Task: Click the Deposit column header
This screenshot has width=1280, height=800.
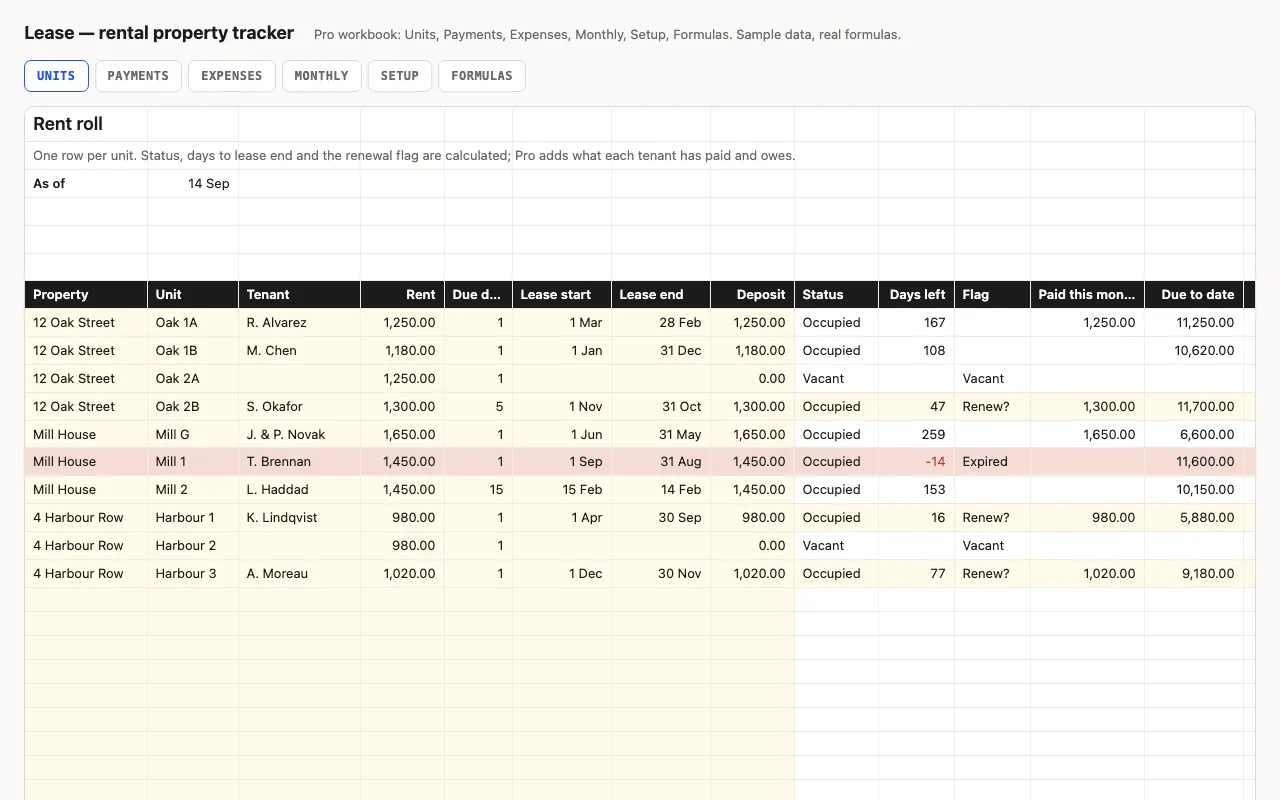Action: pos(752,295)
